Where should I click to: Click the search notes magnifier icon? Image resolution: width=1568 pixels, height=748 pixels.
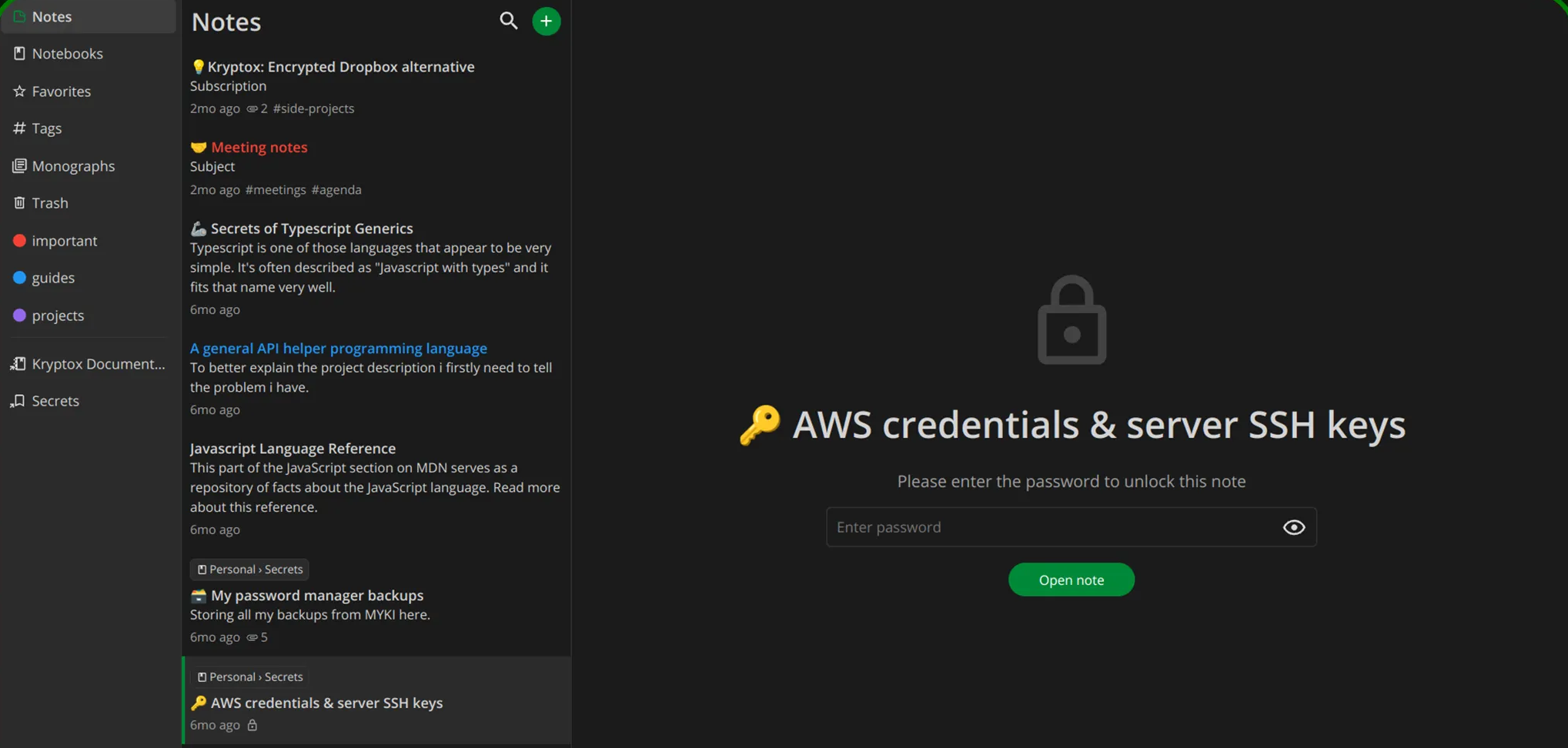pyautogui.click(x=508, y=21)
